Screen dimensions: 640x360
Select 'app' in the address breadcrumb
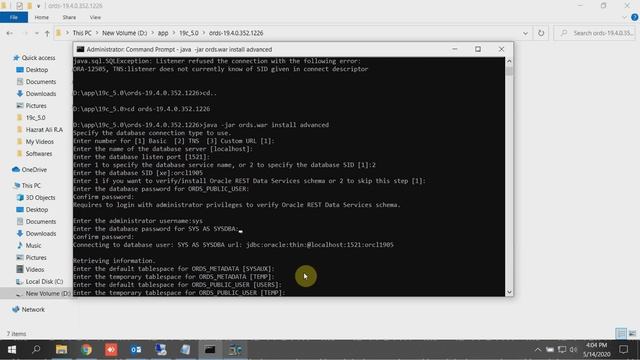pyautogui.click(x=163, y=33)
